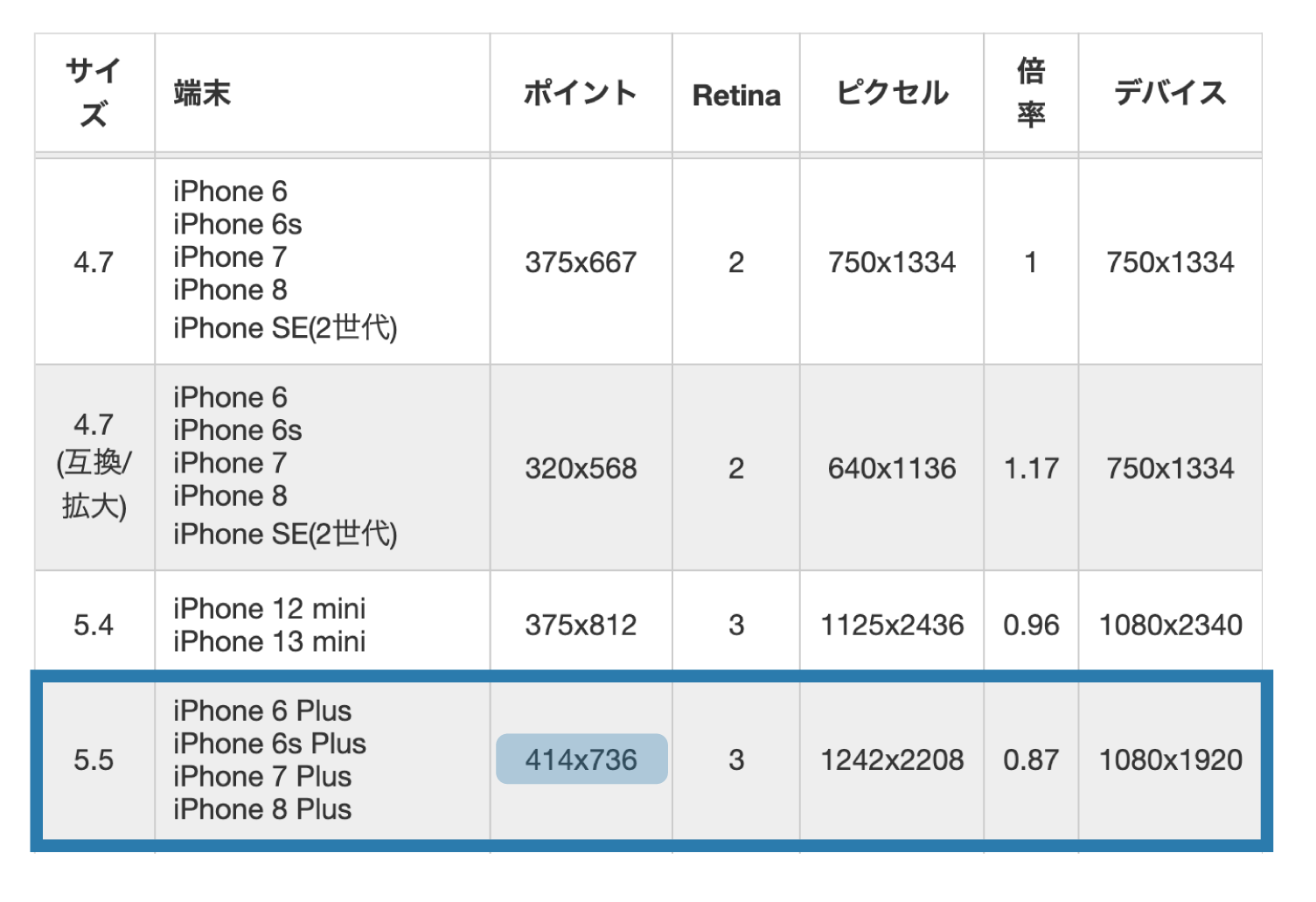Select the 320x568 points value
Viewport: 1316px width, 902px height.
pyautogui.click(x=580, y=468)
